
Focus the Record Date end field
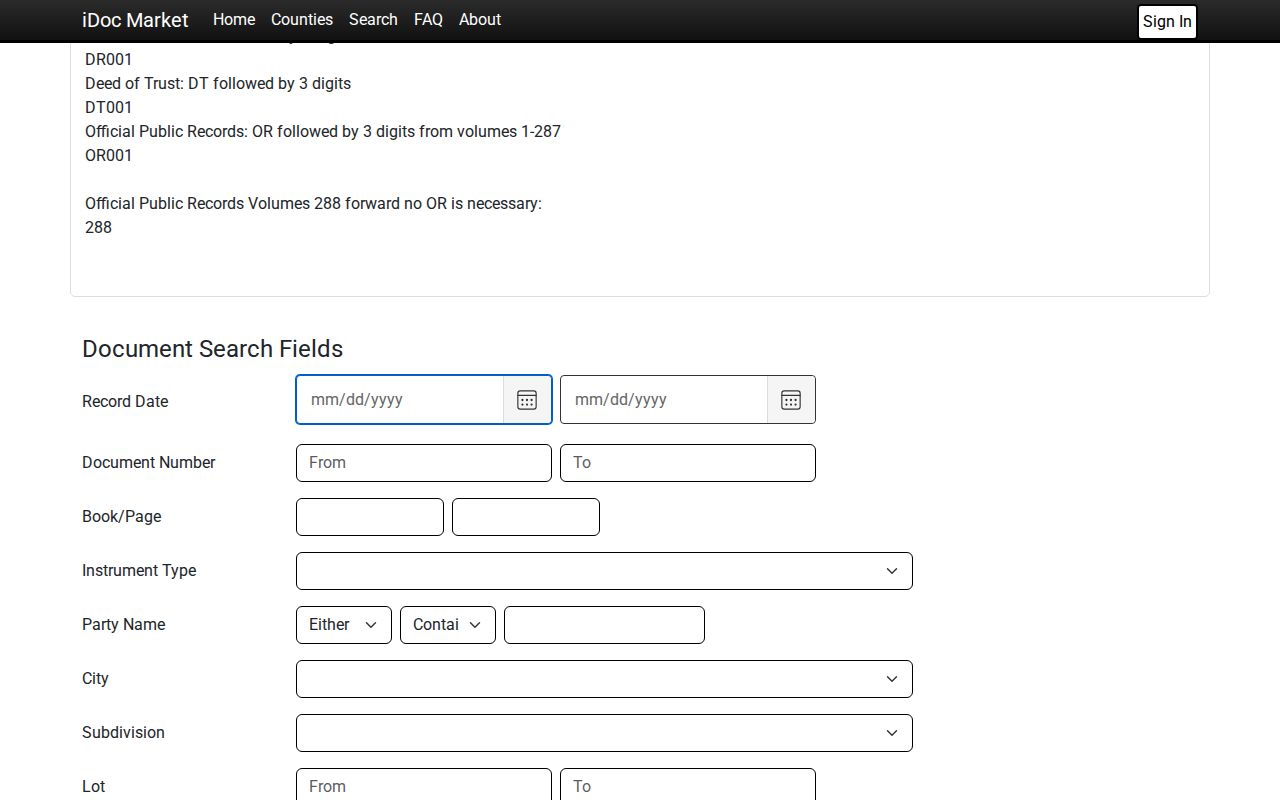coord(664,400)
